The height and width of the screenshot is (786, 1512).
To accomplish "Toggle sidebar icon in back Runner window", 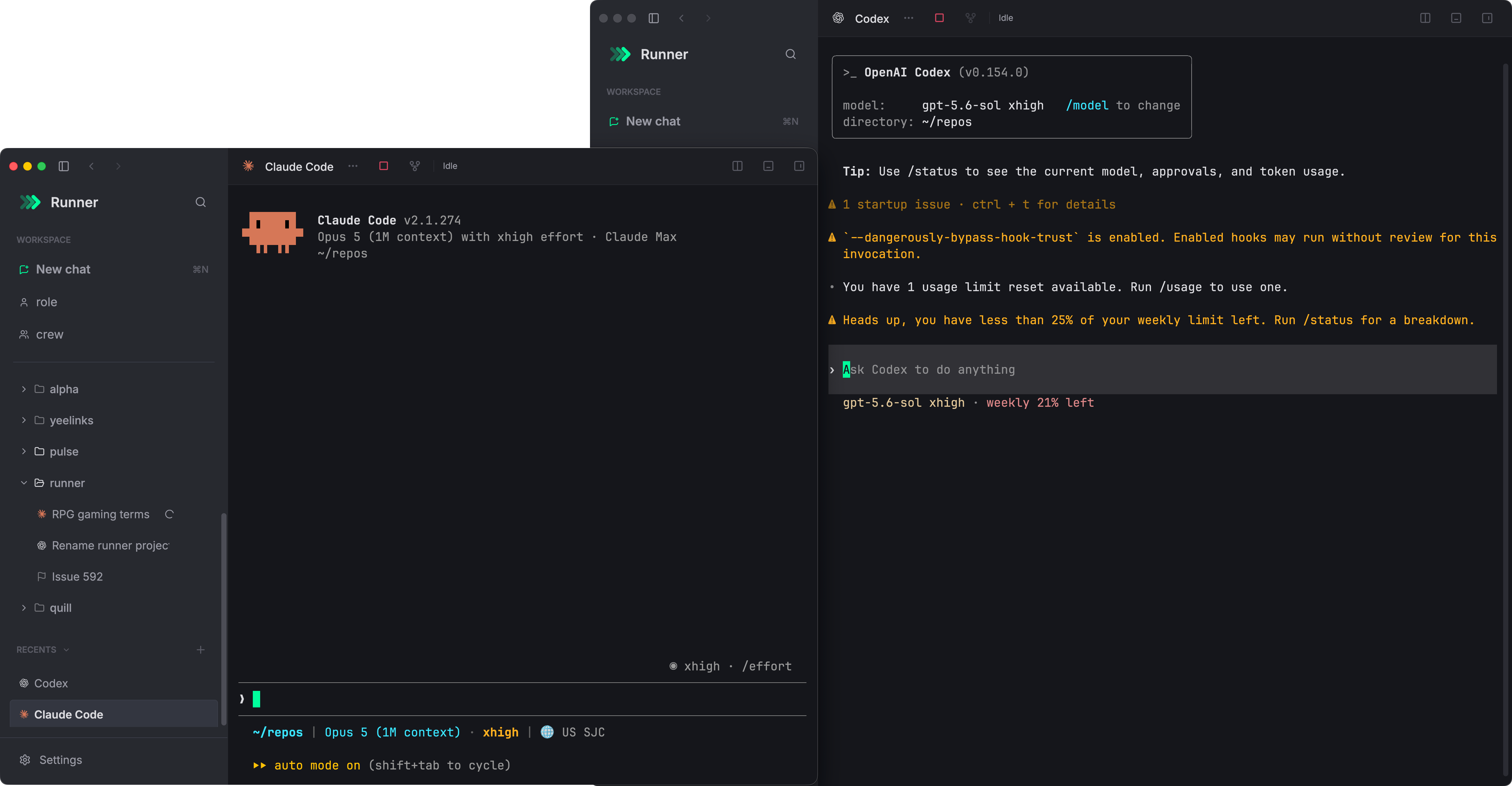I will pos(654,18).
